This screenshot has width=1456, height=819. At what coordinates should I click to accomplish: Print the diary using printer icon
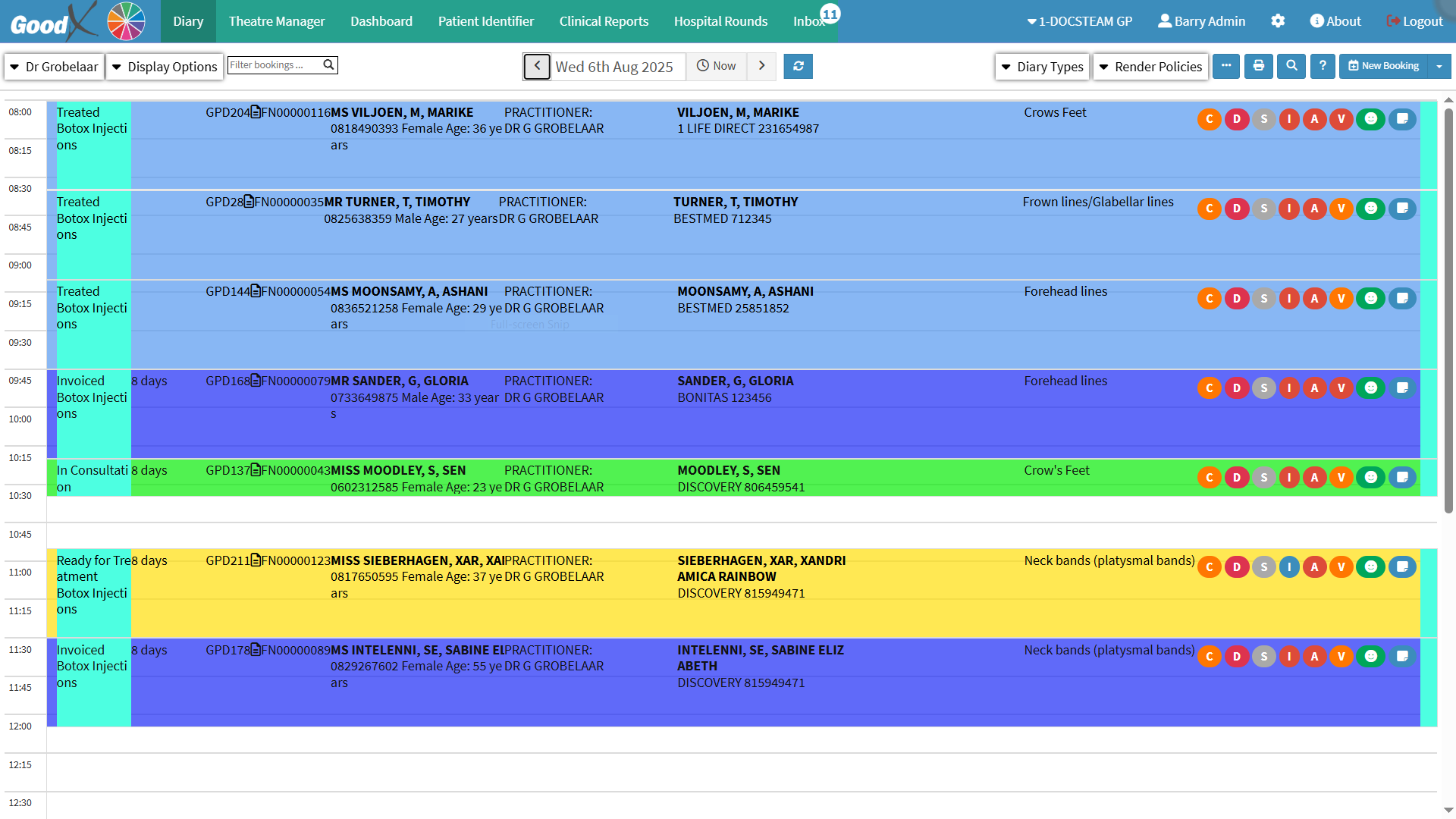[1259, 66]
